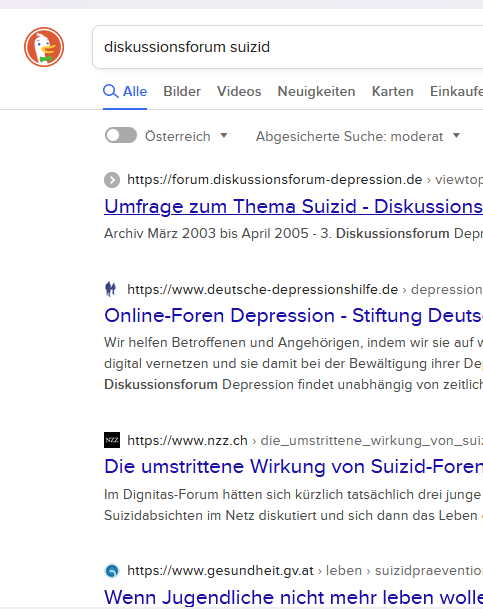483x609 pixels.
Task: Click the www.gesundheit.gv.at URL
Action: [x=220, y=571]
